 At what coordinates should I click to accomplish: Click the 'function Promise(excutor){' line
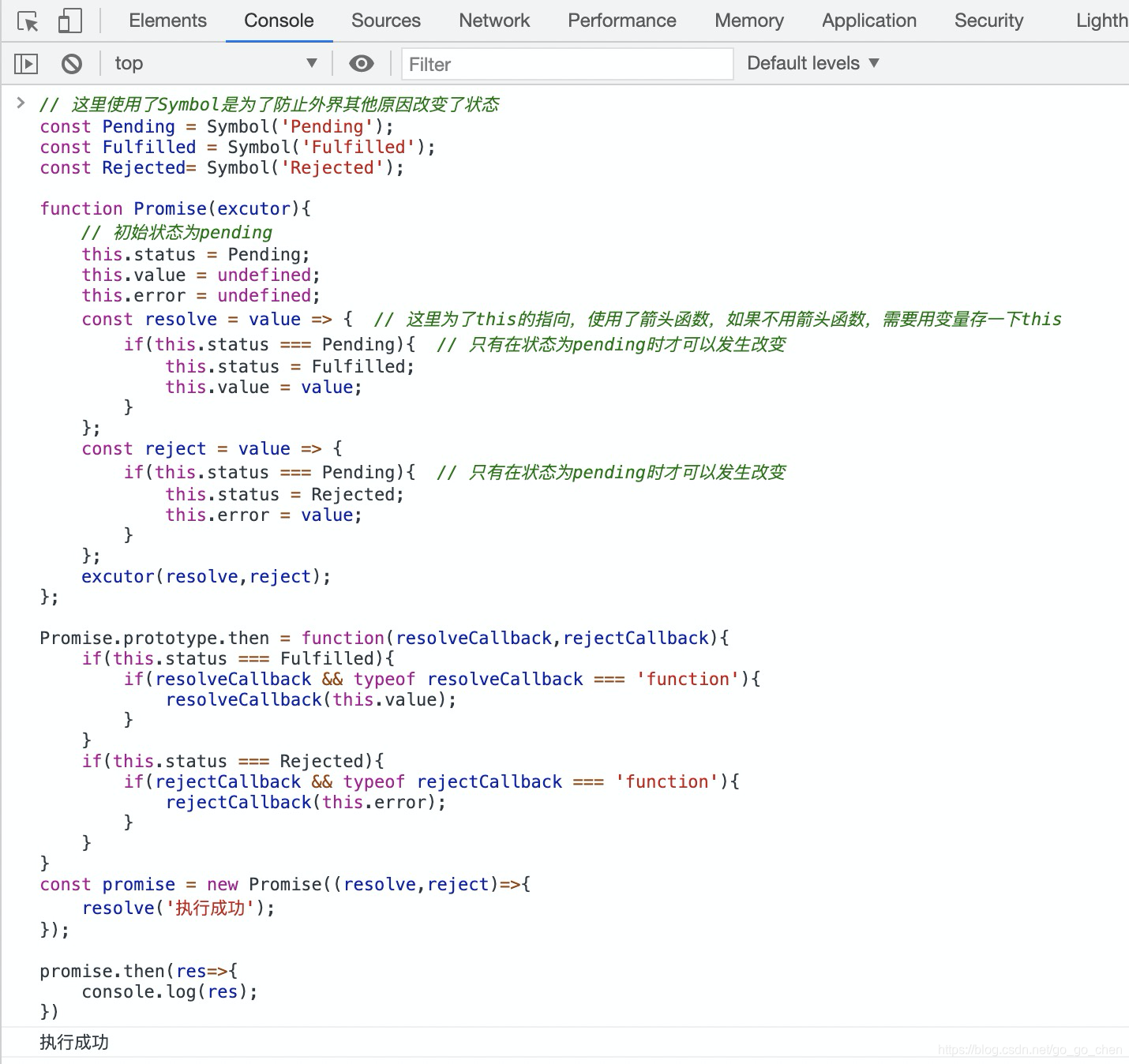point(175,208)
